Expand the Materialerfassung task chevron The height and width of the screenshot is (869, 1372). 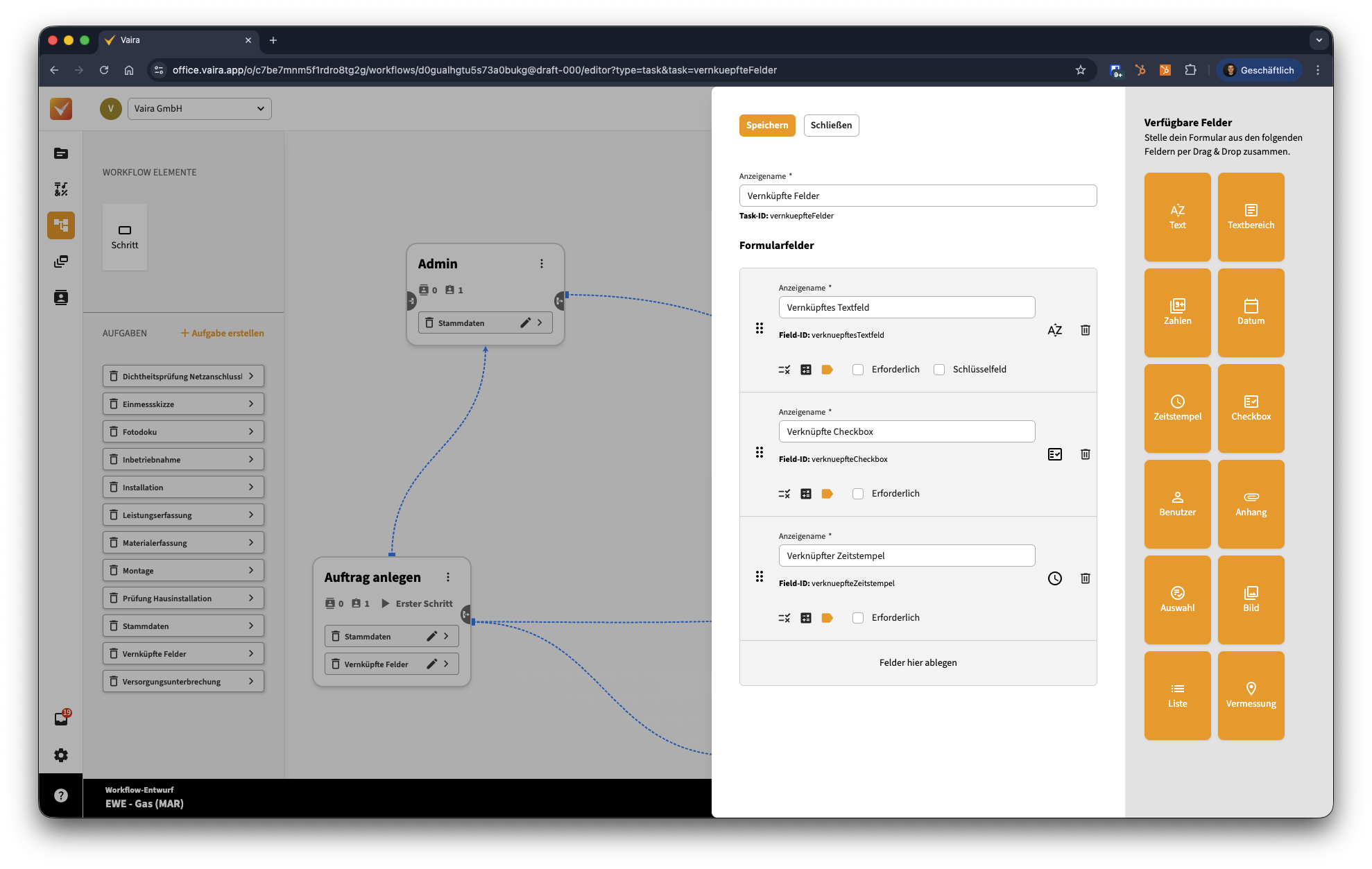(x=251, y=542)
